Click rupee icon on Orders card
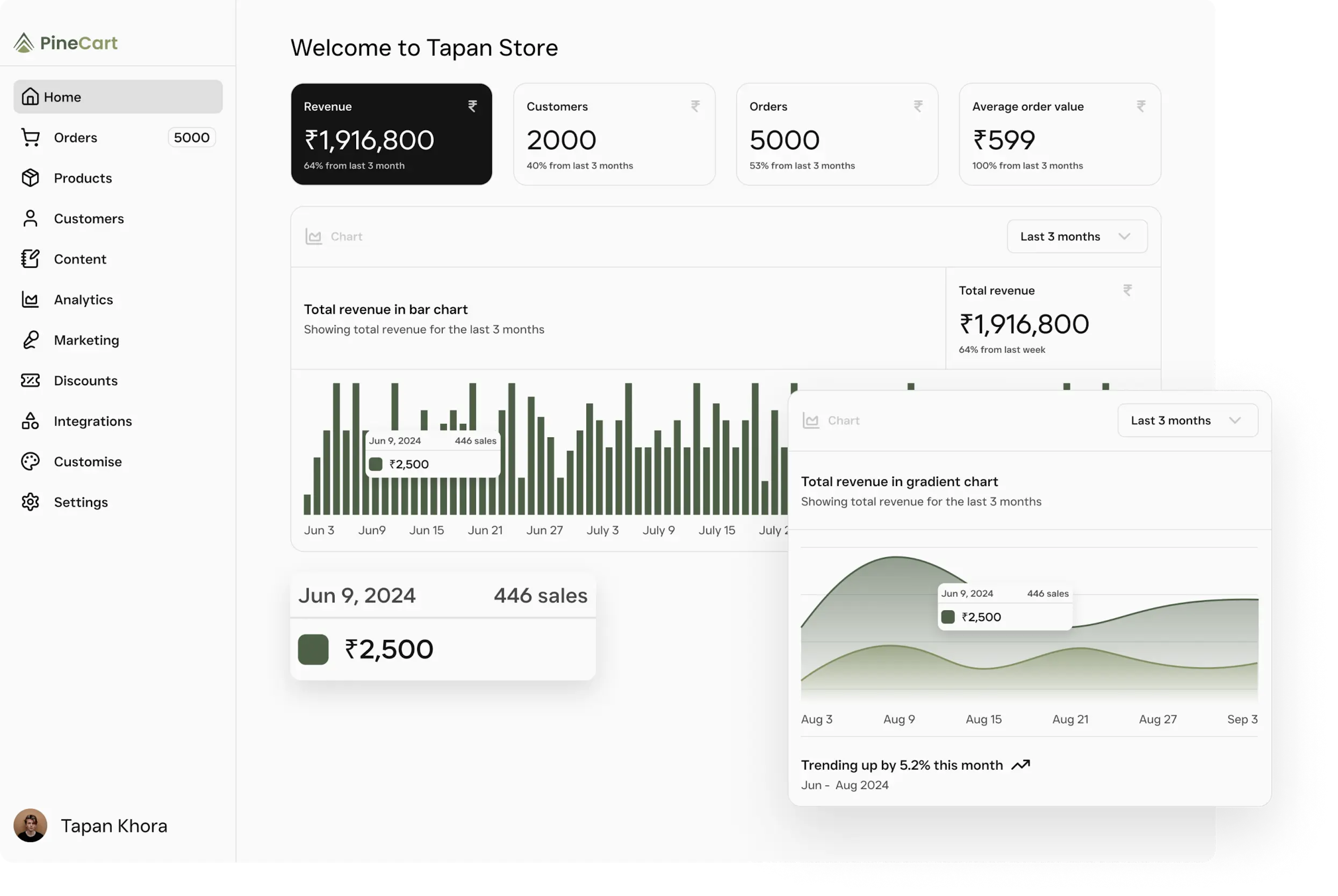The image size is (1338, 896). click(x=918, y=106)
